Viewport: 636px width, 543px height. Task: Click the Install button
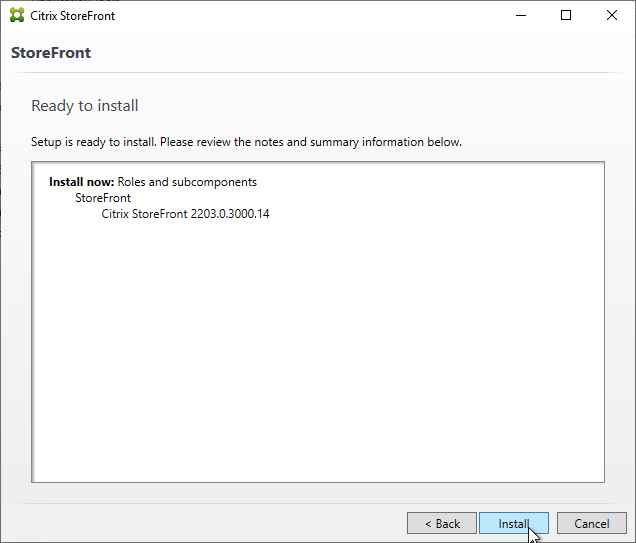pos(514,523)
